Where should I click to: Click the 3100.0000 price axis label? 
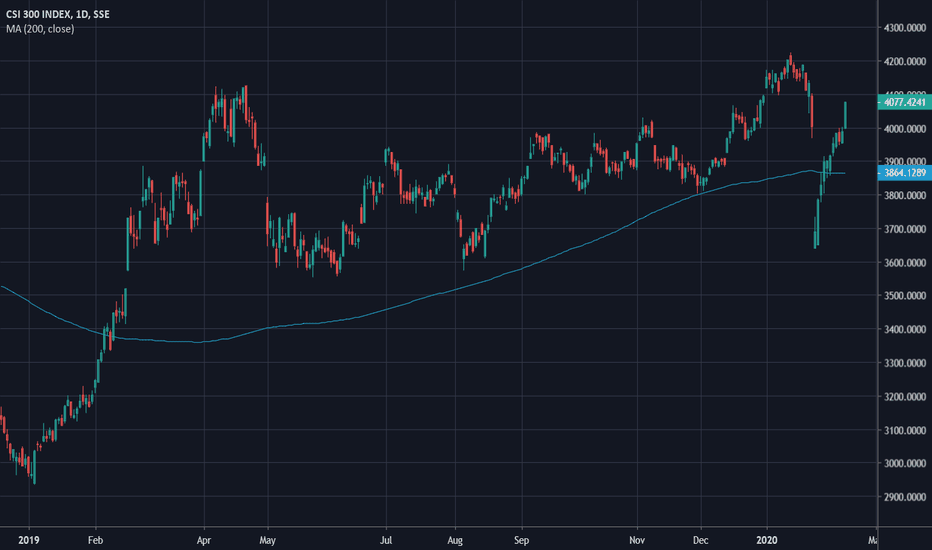point(905,430)
